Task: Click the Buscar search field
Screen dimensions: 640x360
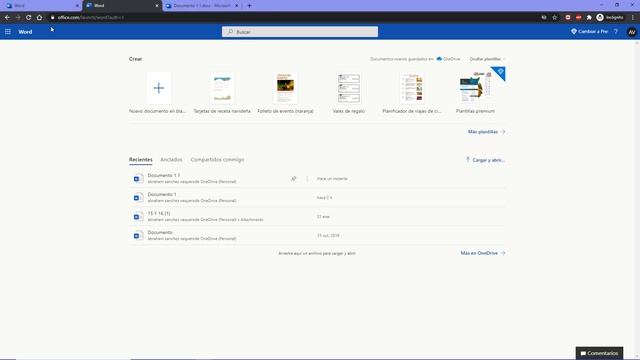Action: tap(300, 31)
